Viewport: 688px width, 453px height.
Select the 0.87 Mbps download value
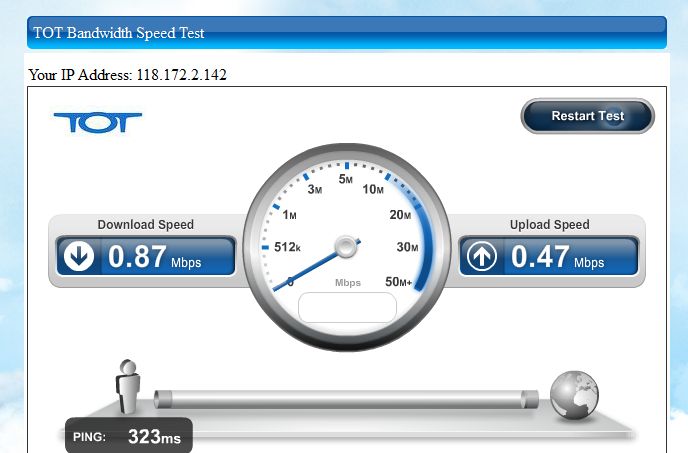154,257
